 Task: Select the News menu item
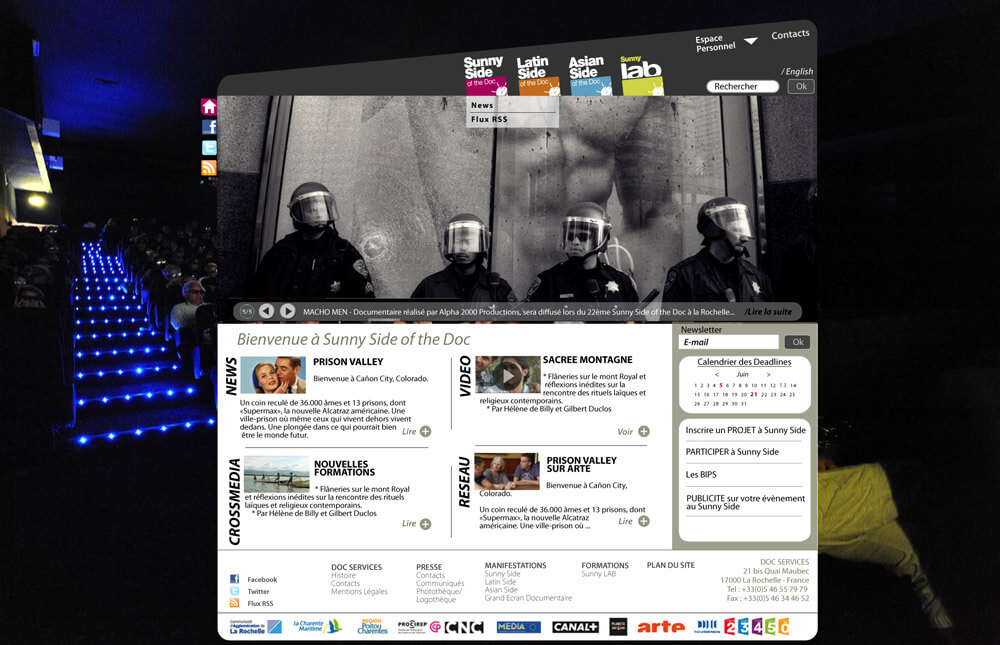pos(483,105)
